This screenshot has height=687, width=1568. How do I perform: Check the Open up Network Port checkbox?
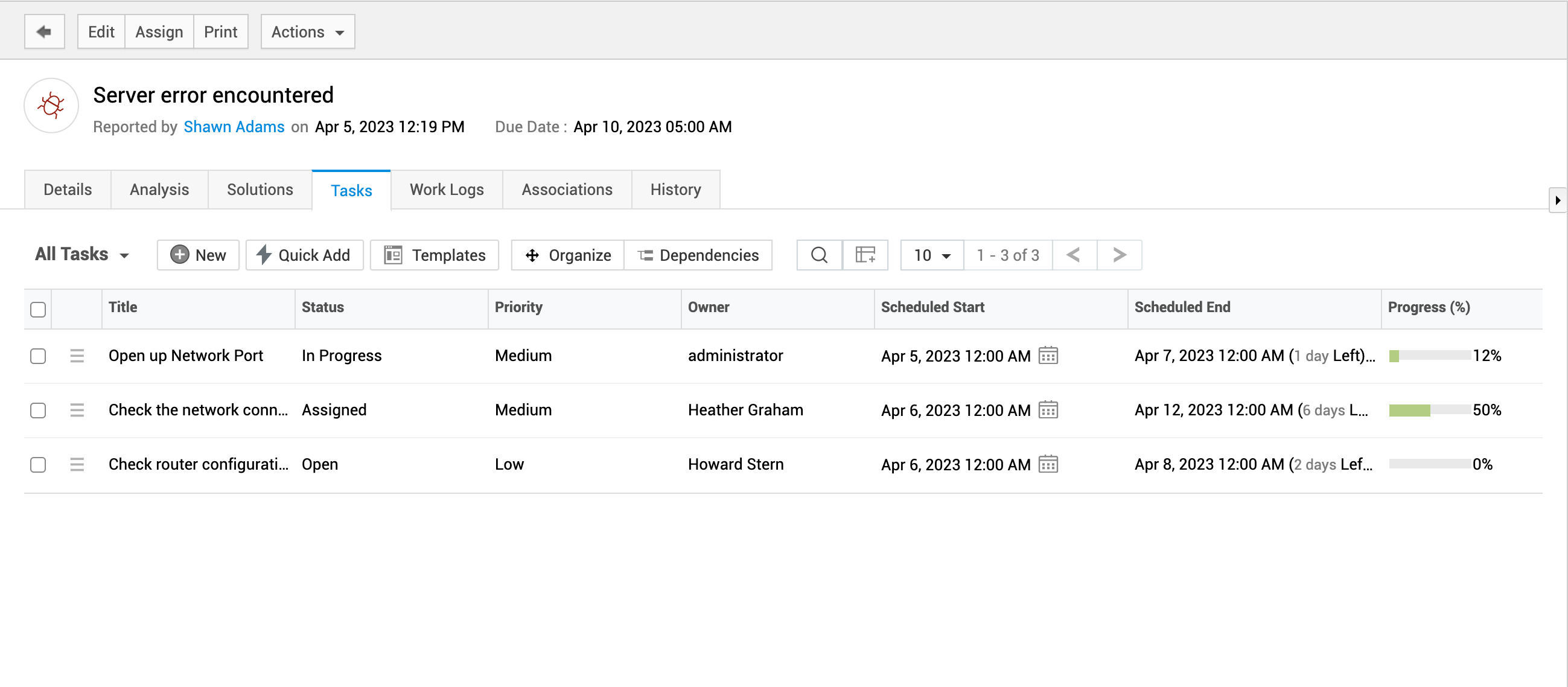tap(38, 356)
